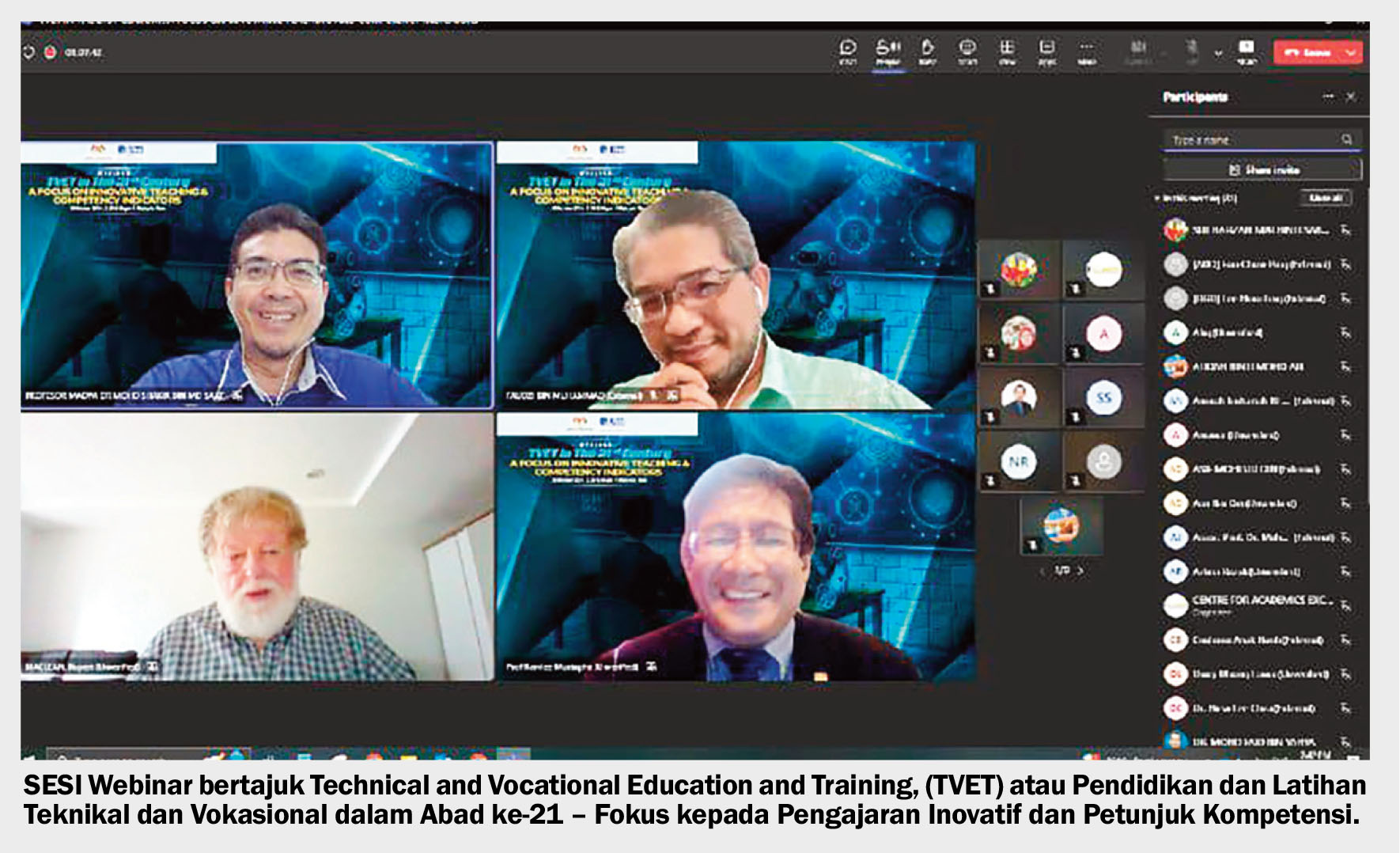Click the Type a name search field

click(x=1250, y=140)
